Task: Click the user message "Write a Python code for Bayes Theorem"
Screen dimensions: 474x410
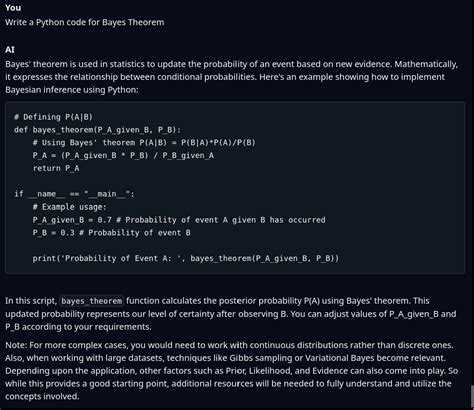Action: pos(85,22)
